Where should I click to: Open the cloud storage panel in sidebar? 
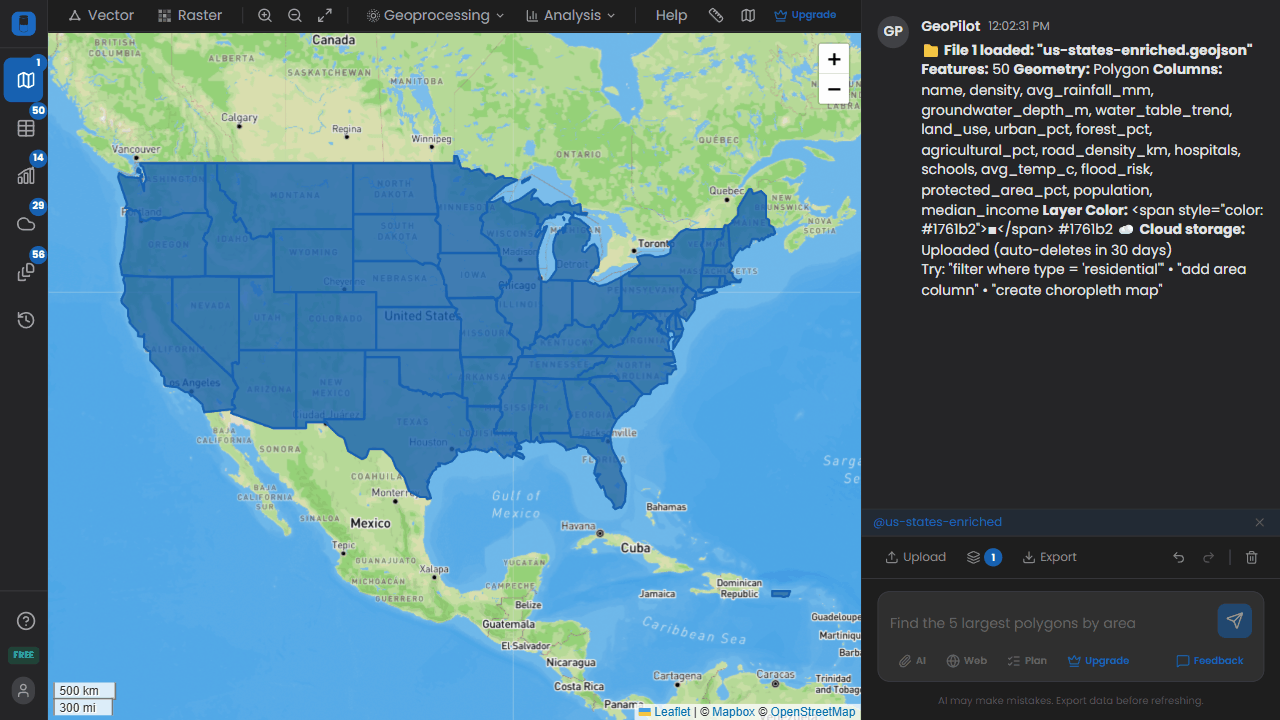tap(24, 224)
